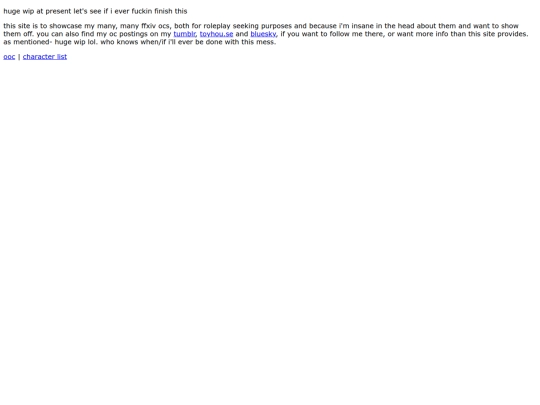Click the pipe separator between ooc and character list

(19, 56)
